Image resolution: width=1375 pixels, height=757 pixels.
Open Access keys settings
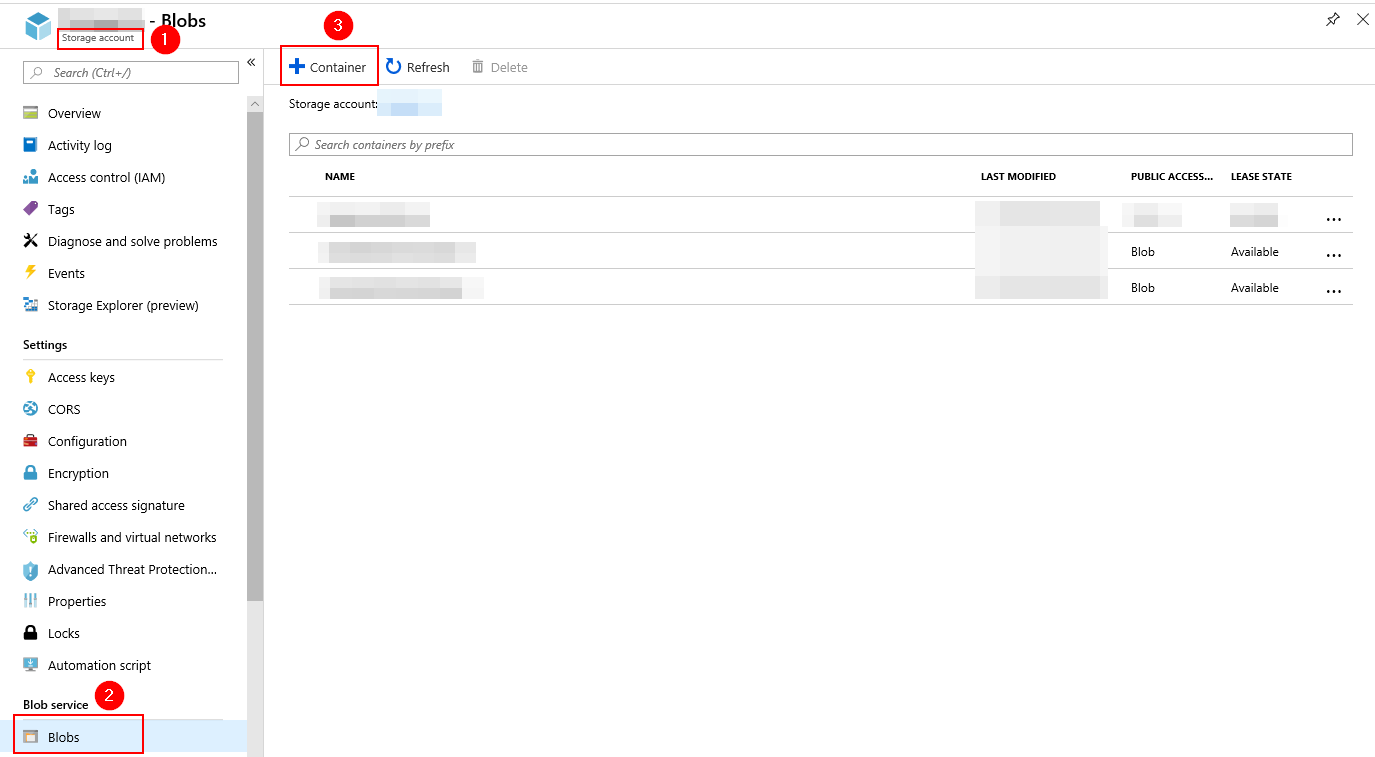pyautogui.click(x=81, y=377)
